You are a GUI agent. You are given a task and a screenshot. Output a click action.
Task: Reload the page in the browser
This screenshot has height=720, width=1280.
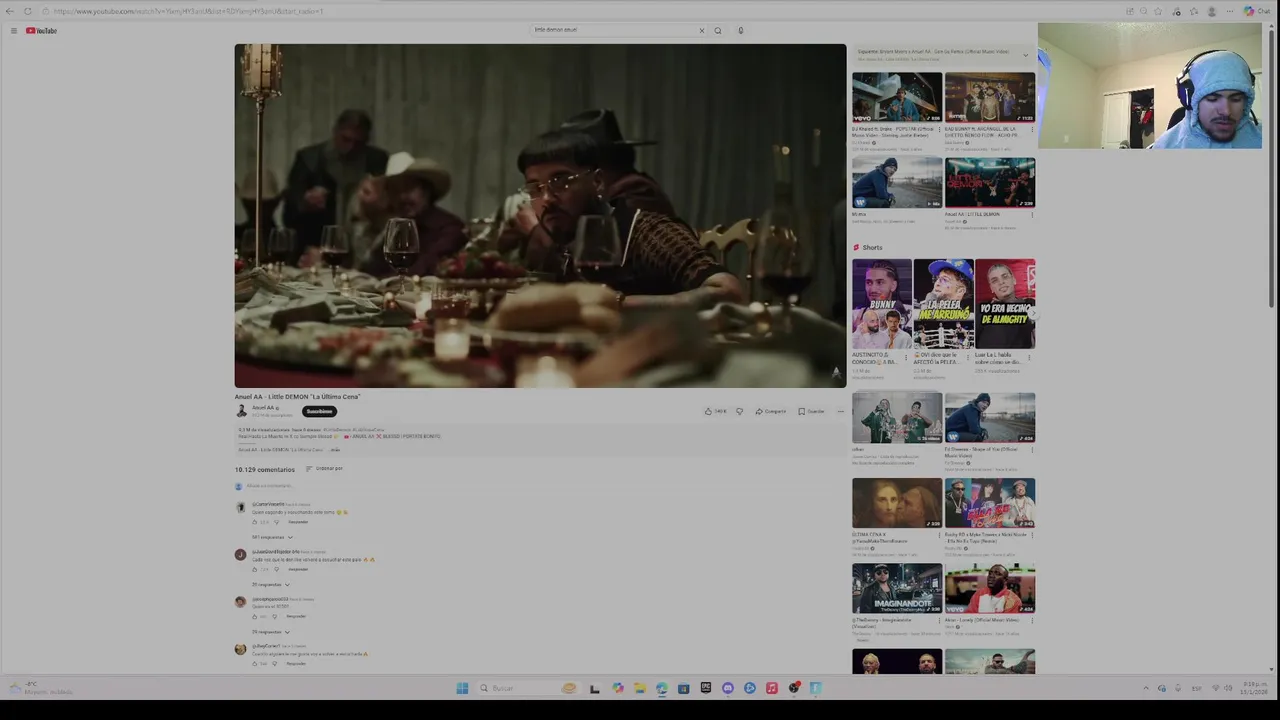28,11
